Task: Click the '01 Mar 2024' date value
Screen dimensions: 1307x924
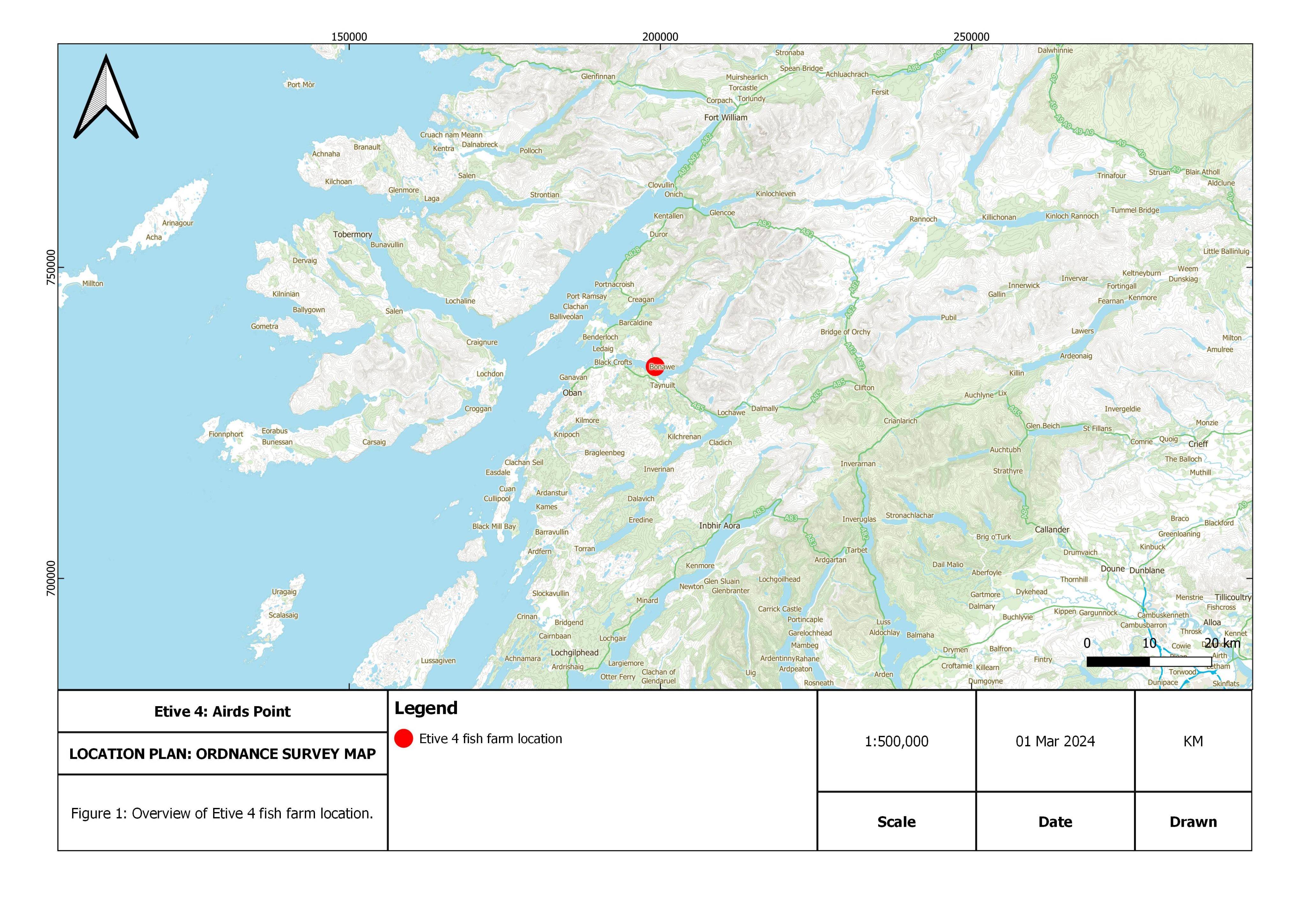Action: coord(1055,741)
